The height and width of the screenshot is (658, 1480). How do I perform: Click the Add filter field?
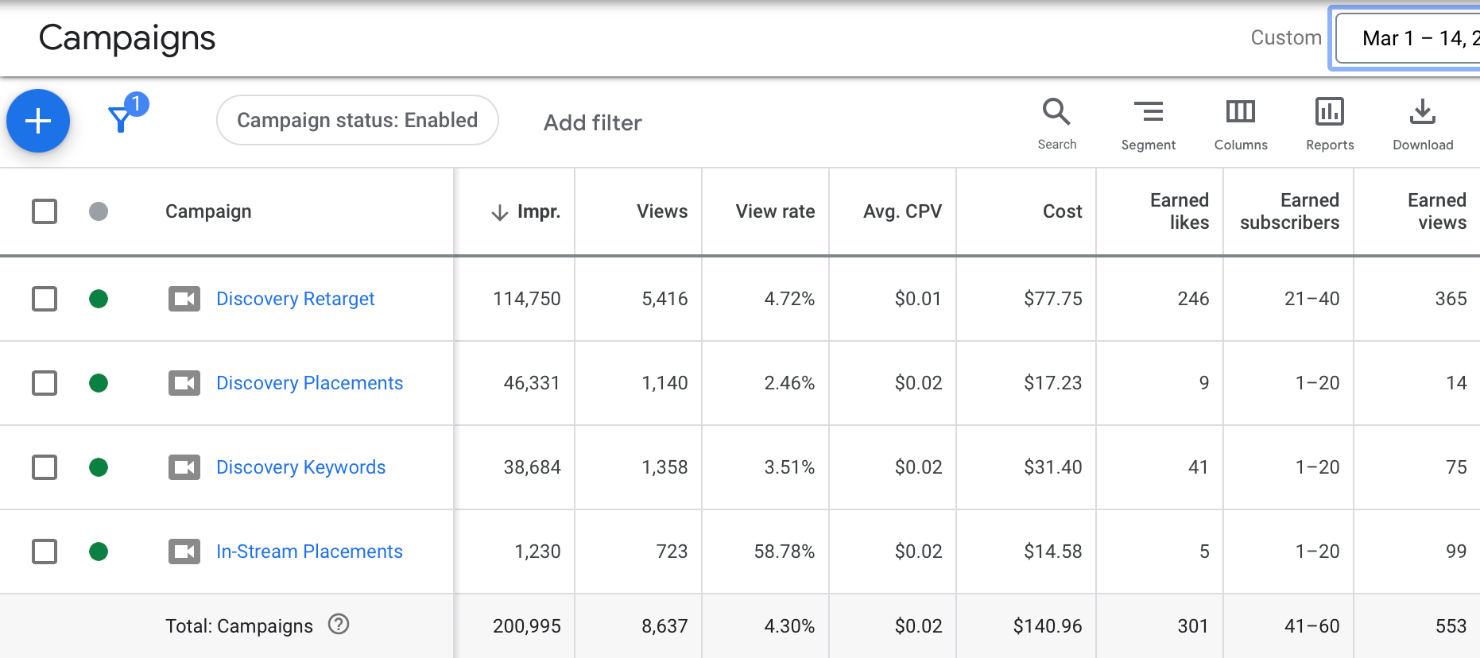tap(593, 123)
